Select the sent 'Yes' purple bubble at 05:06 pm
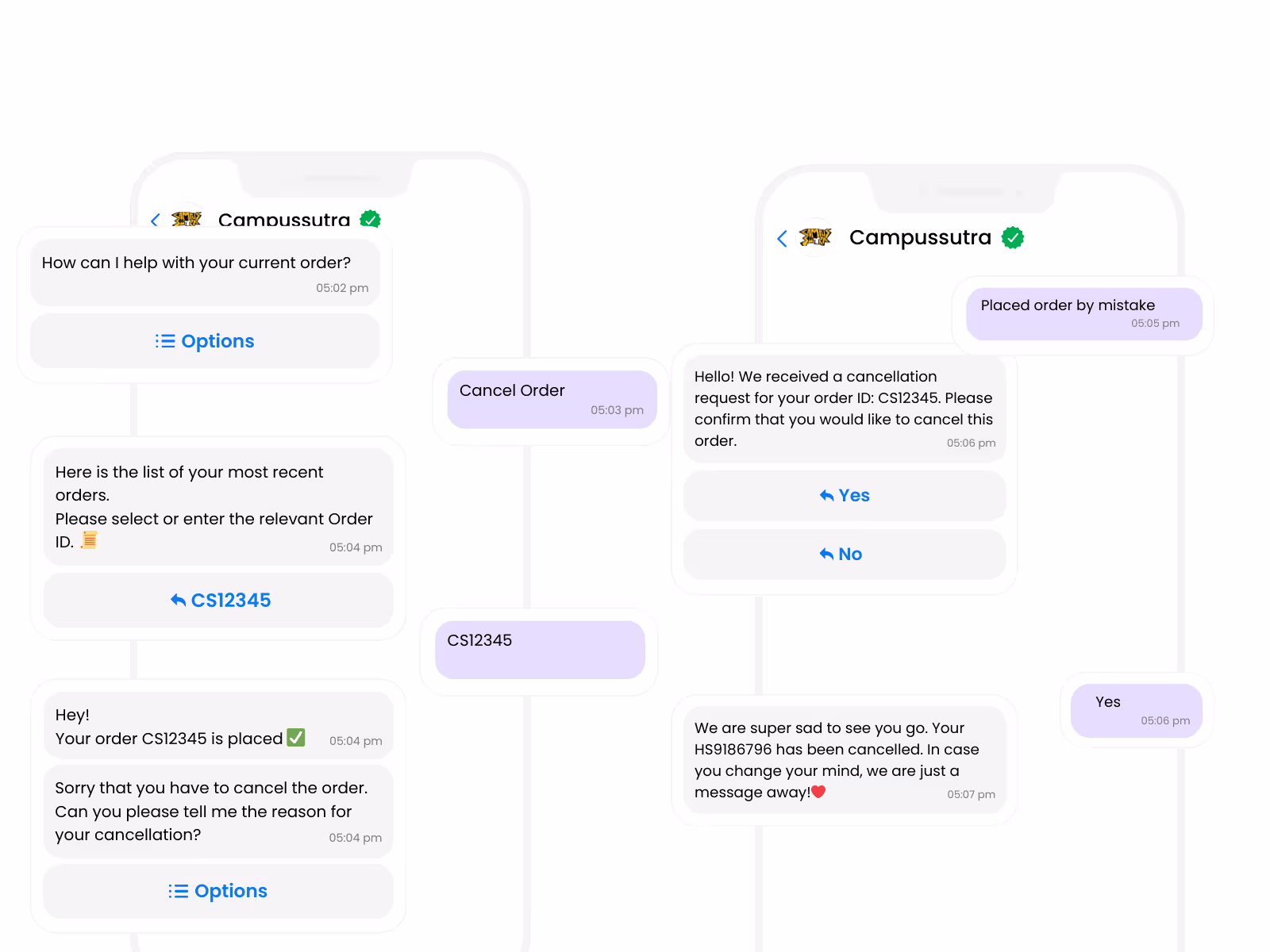Viewport: 1270px width, 952px height. click(x=1136, y=710)
